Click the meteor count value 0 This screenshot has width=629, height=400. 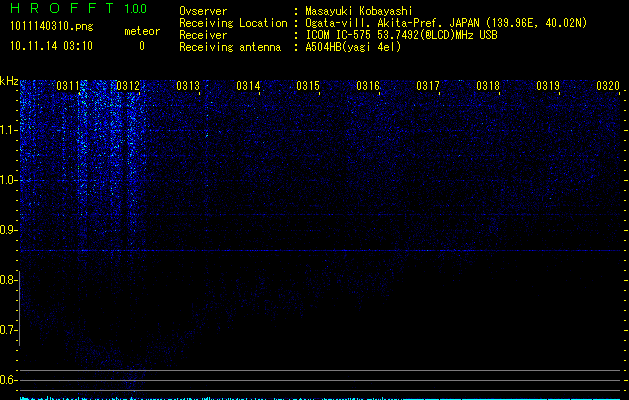(142, 46)
